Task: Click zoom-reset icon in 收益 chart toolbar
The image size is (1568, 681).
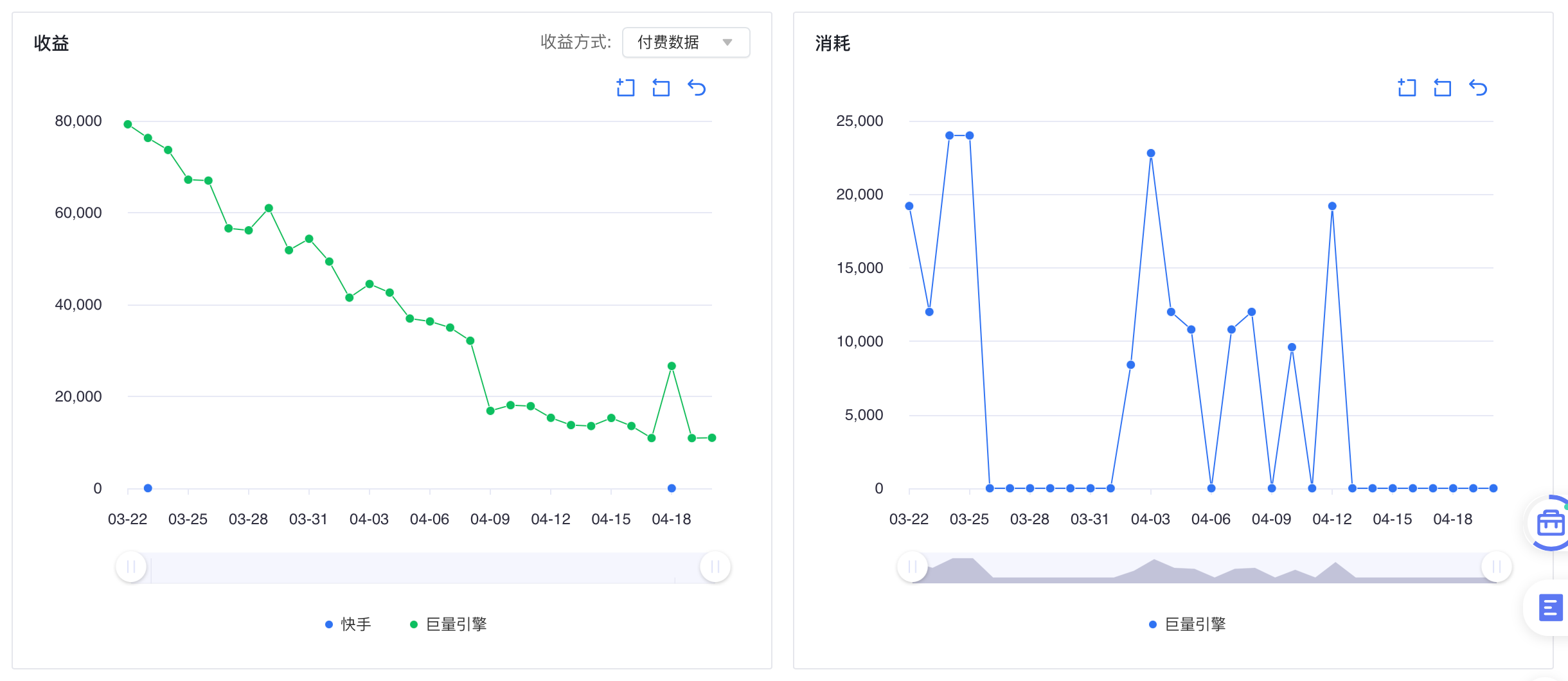Action: point(661,87)
